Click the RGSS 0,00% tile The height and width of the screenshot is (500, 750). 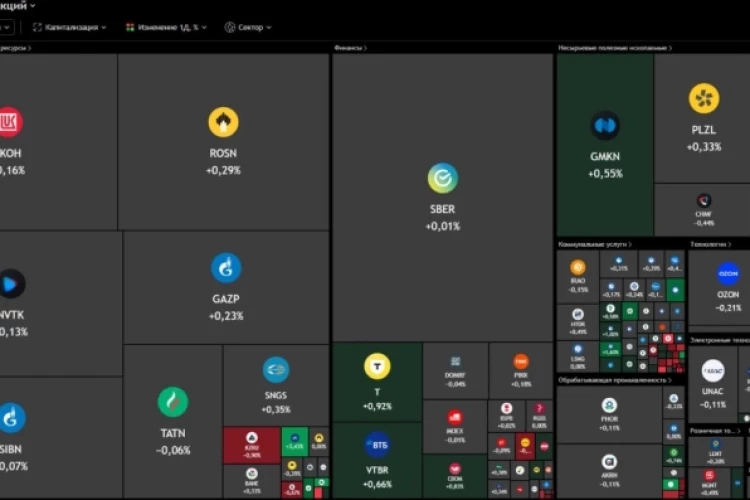click(539, 415)
